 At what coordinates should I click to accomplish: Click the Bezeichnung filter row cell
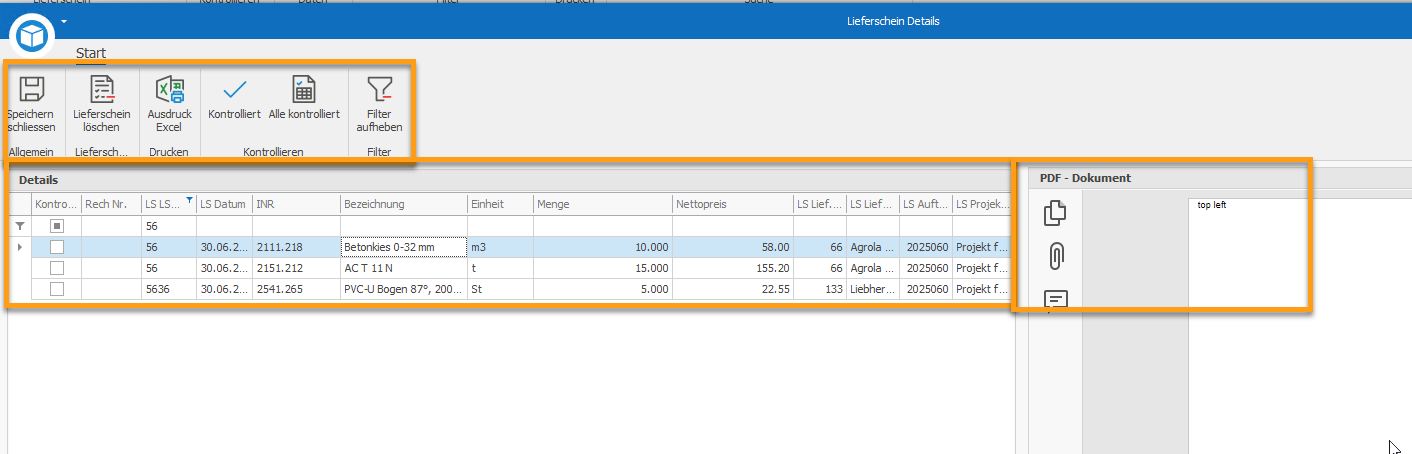coord(404,226)
